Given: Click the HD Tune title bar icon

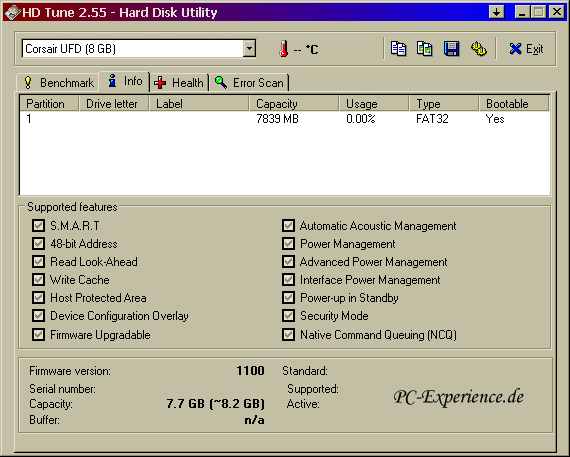Looking at the screenshot, I should 12,12.
